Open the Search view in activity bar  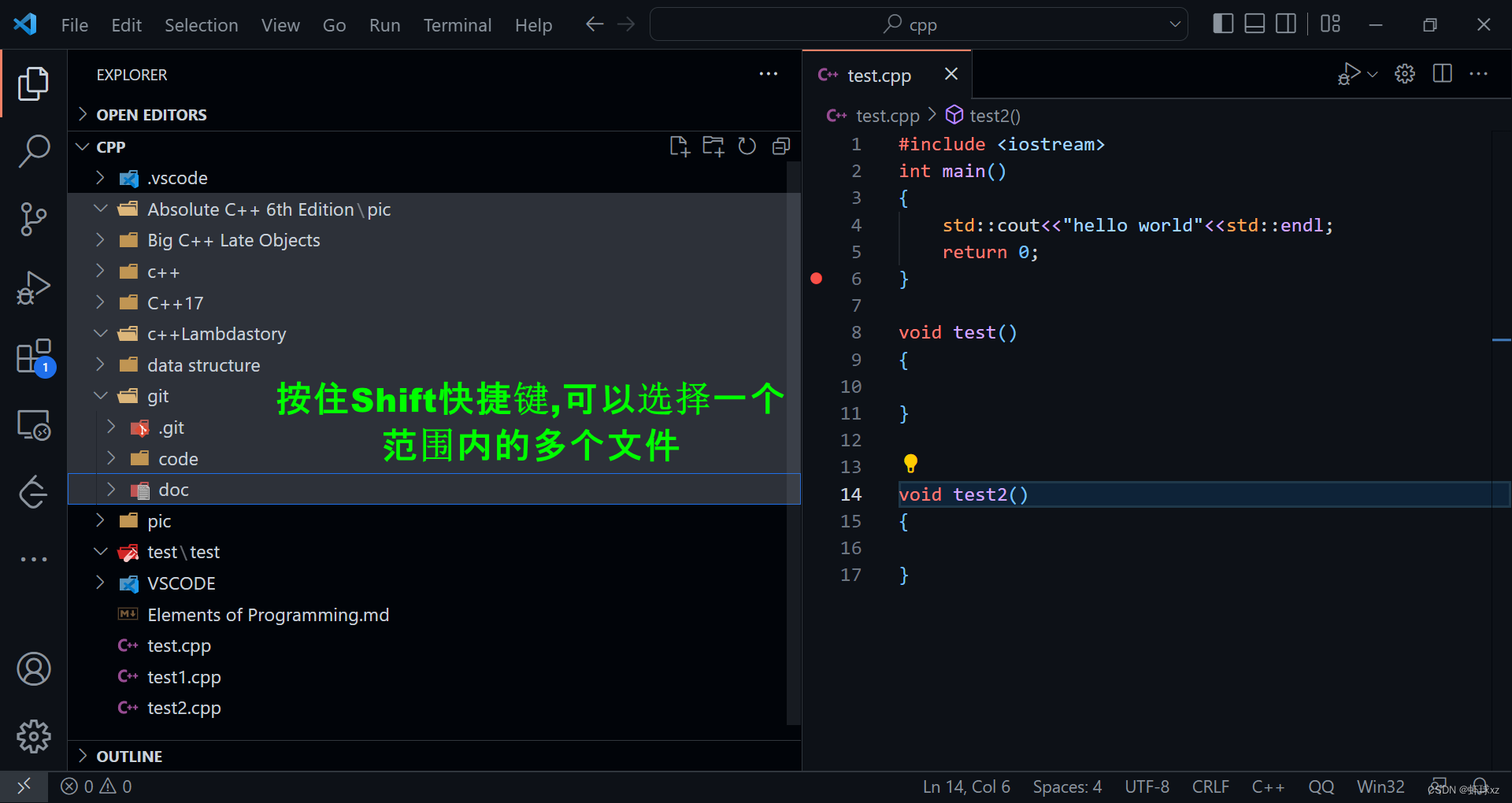point(33,151)
